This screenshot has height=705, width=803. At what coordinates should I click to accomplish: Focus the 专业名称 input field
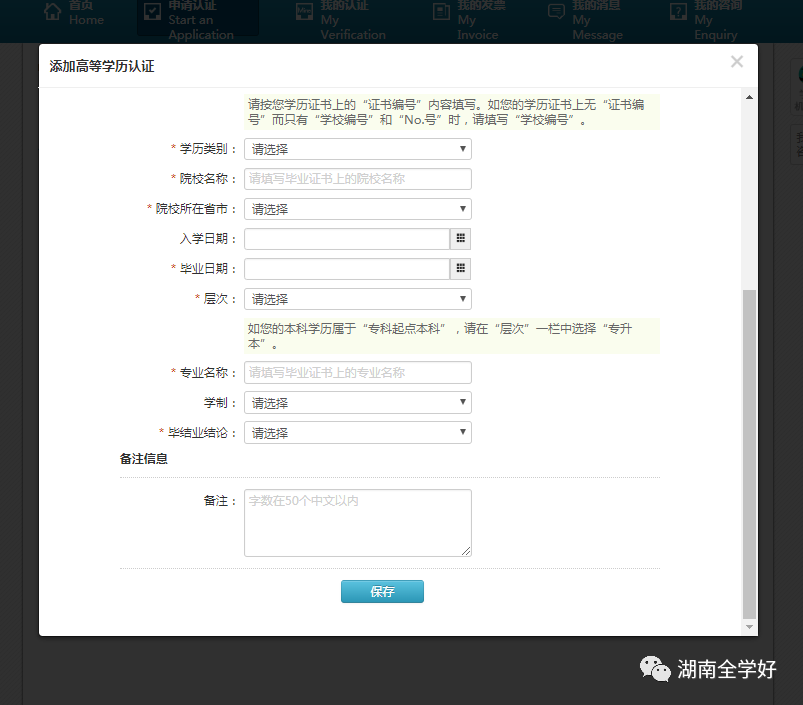[357, 373]
